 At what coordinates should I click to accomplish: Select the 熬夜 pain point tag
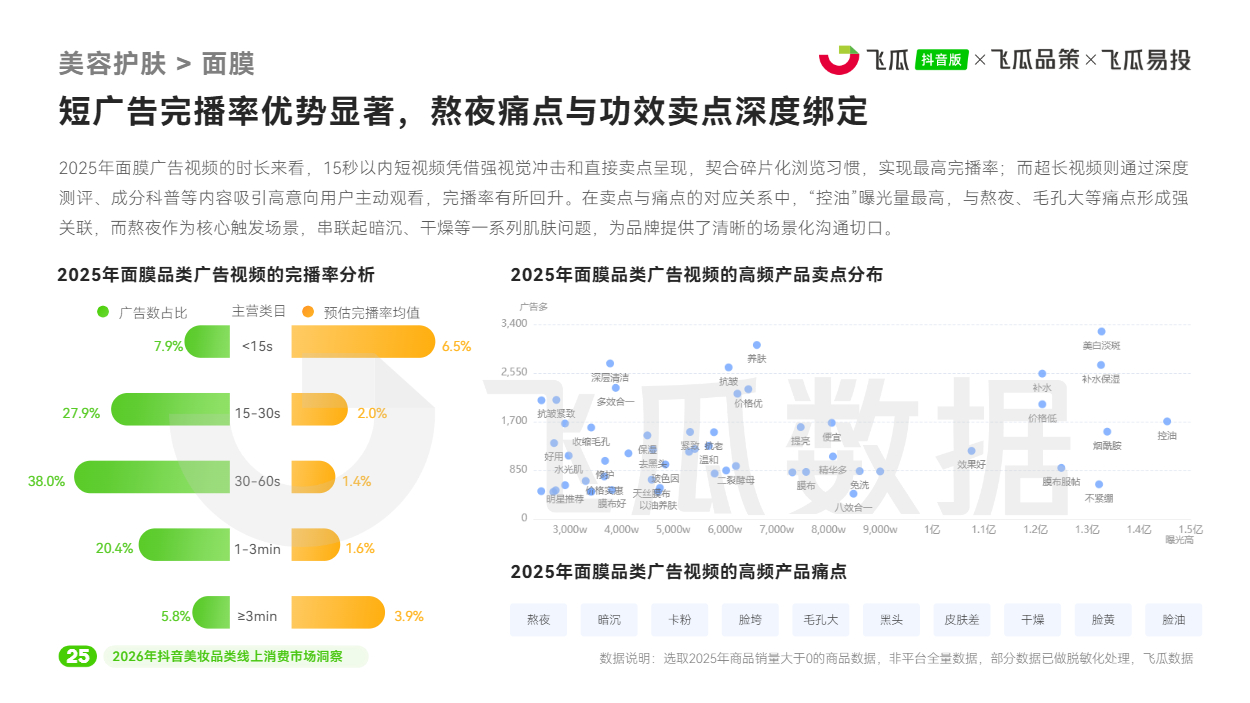tap(538, 620)
